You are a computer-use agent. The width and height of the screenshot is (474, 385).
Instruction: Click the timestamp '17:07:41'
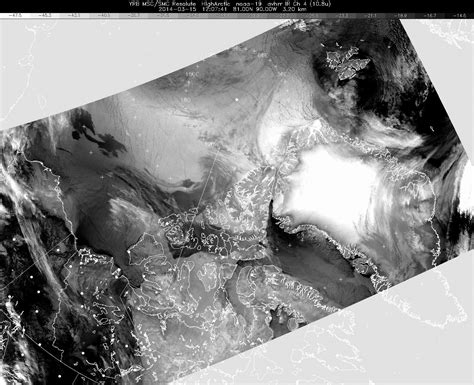215,9
